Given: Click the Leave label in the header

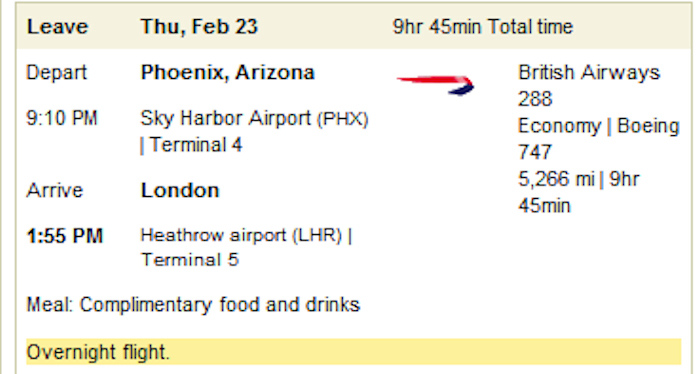Looking at the screenshot, I should pos(57,27).
